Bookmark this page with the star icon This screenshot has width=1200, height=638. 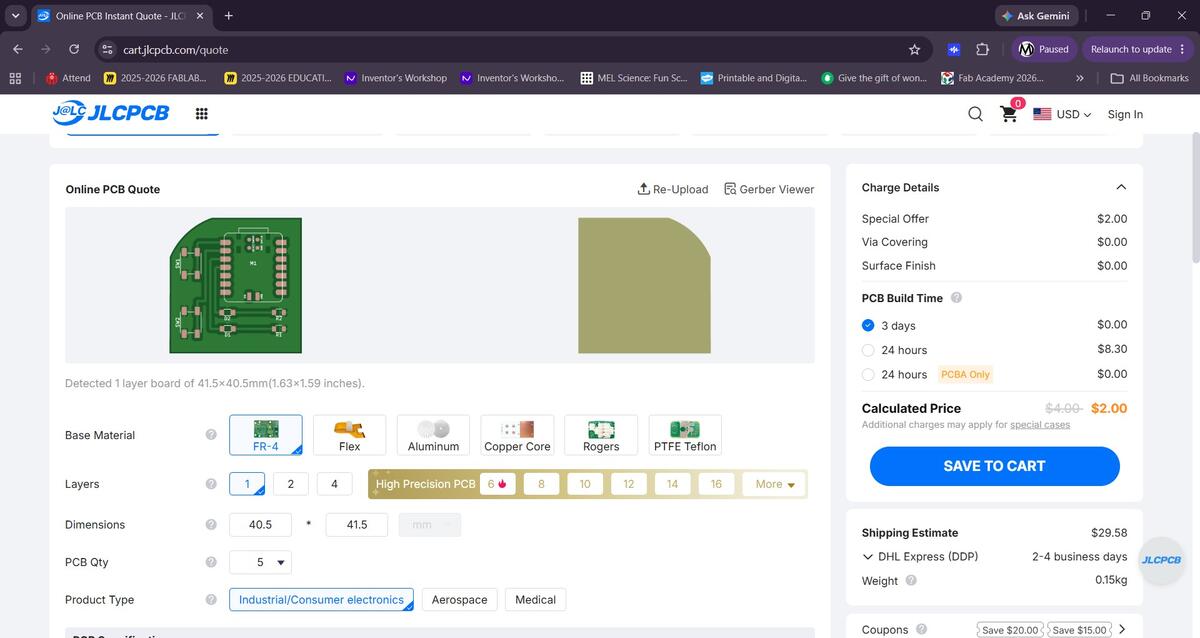coord(914,49)
